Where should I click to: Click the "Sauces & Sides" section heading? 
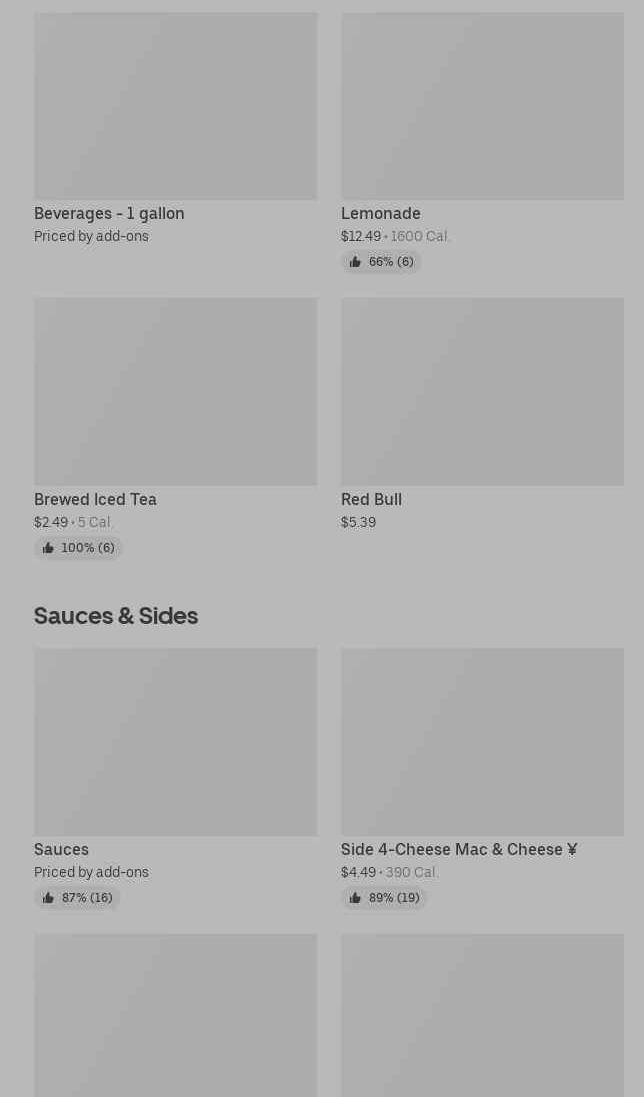(116, 616)
